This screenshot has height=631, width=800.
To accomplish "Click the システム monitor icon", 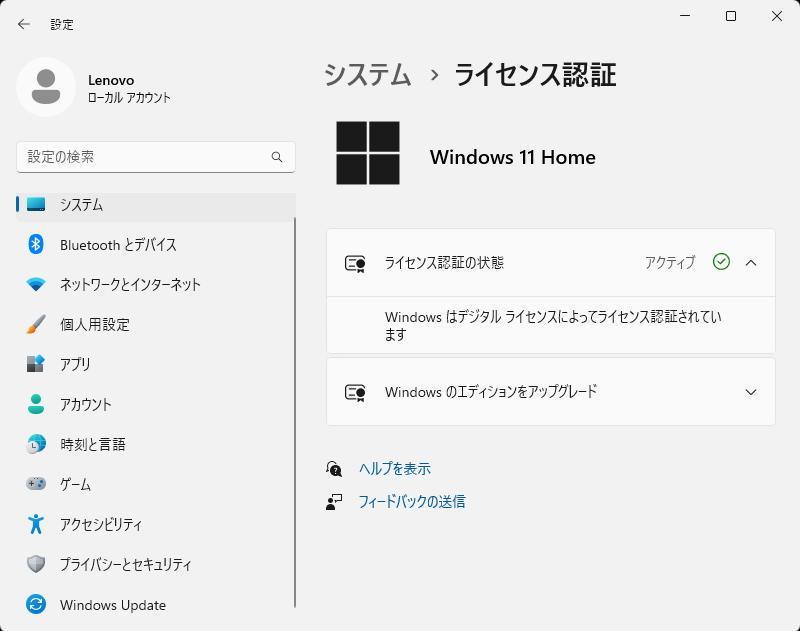I will pos(36,204).
